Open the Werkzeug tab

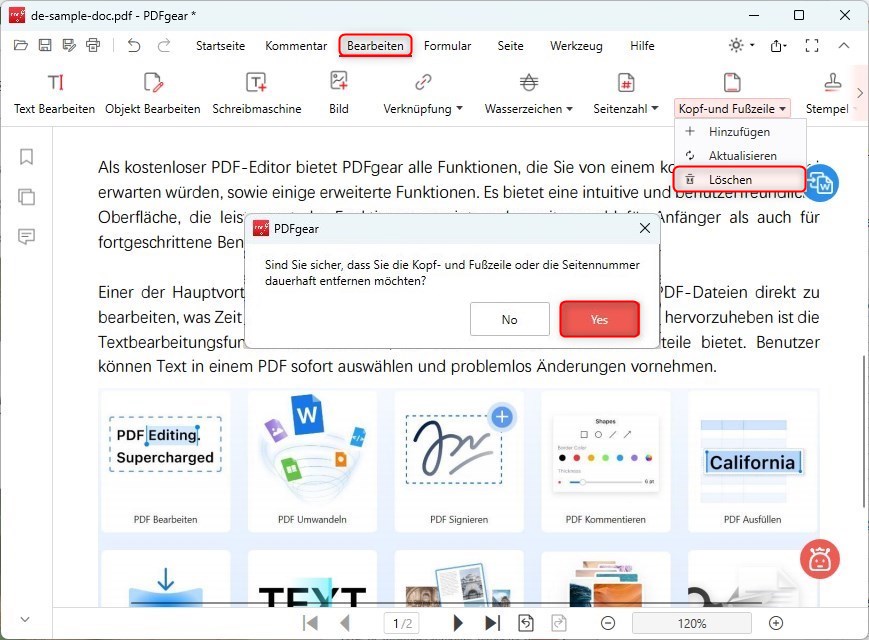coord(576,45)
